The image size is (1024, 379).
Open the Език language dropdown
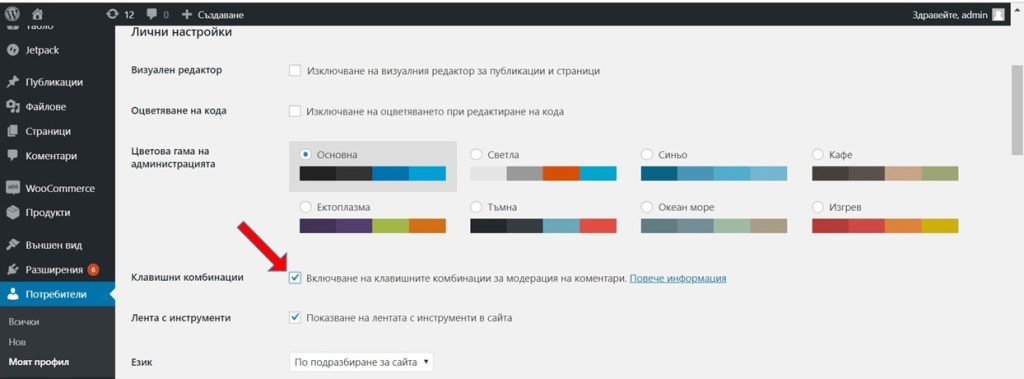coord(361,361)
